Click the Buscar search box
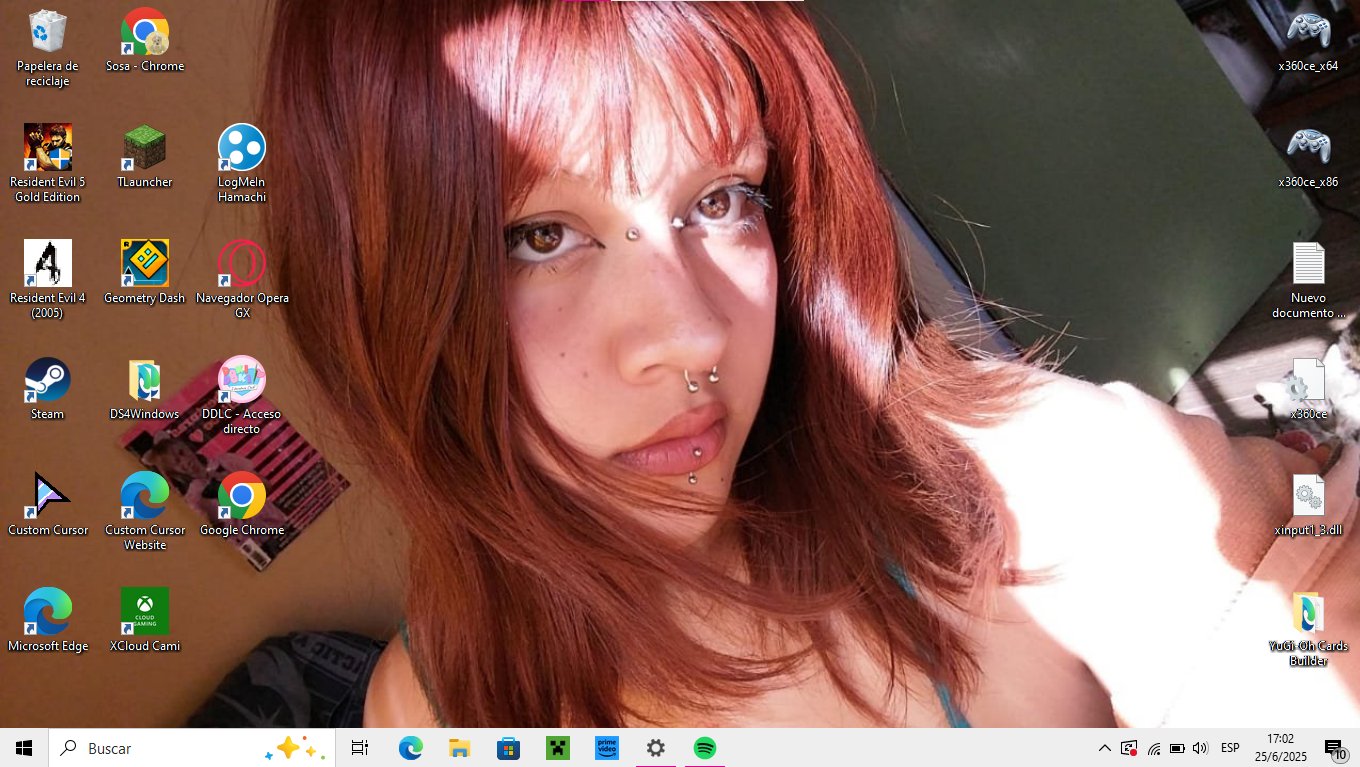The width and height of the screenshot is (1360, 767). [x=160, y=748]
